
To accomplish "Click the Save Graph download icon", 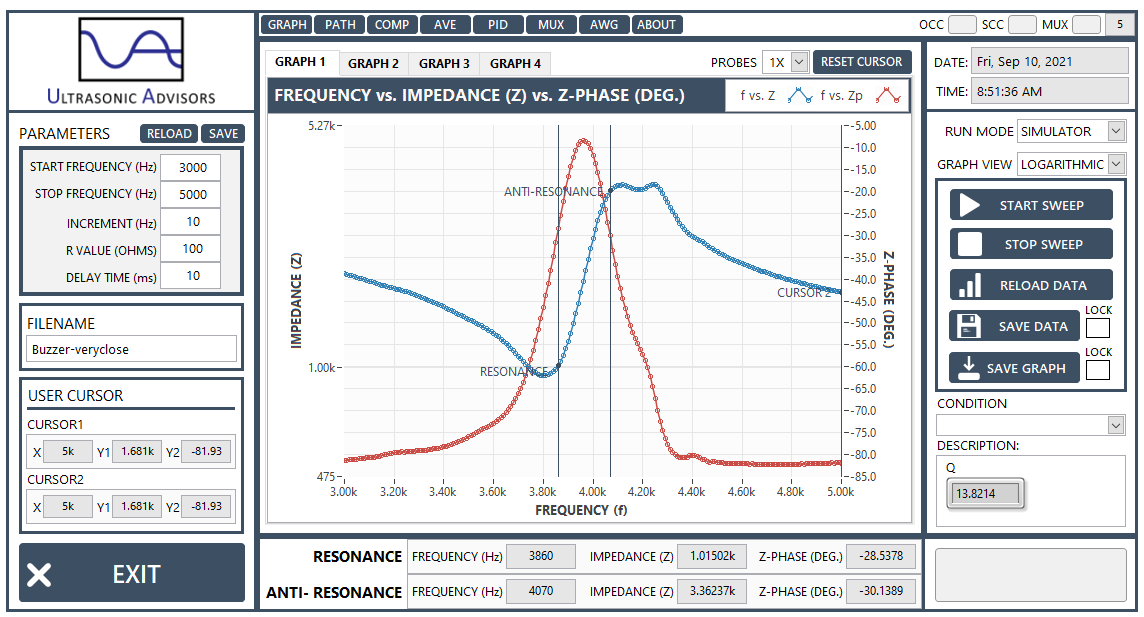I will point(968,368).
